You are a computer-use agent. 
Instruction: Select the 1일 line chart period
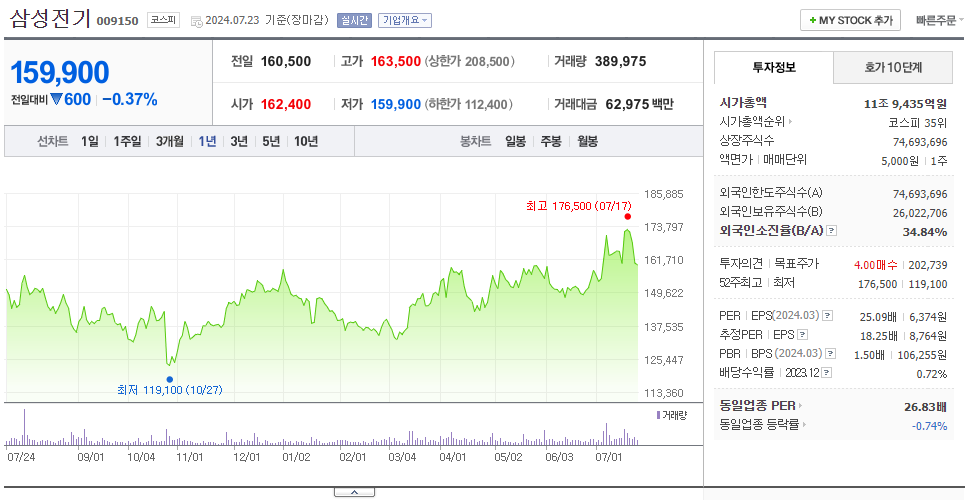click(x=90, y=141)
